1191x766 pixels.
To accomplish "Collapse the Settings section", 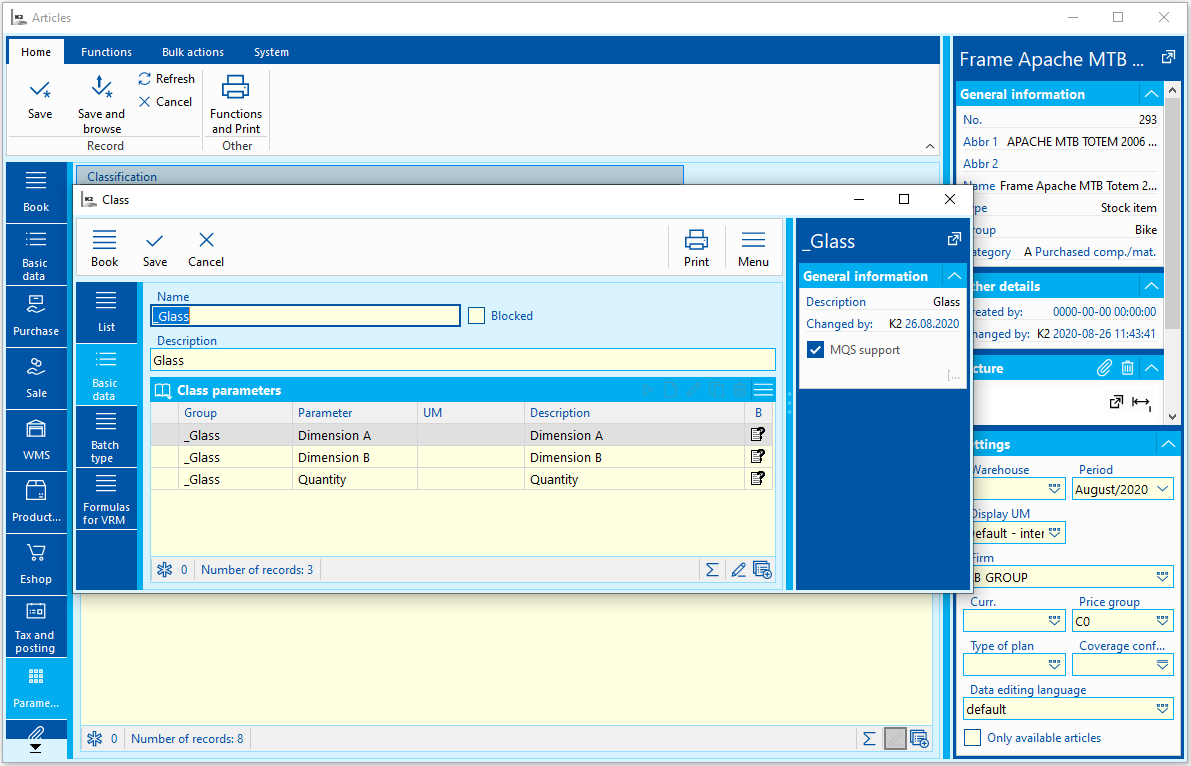I will click(x=1167, y=444).
